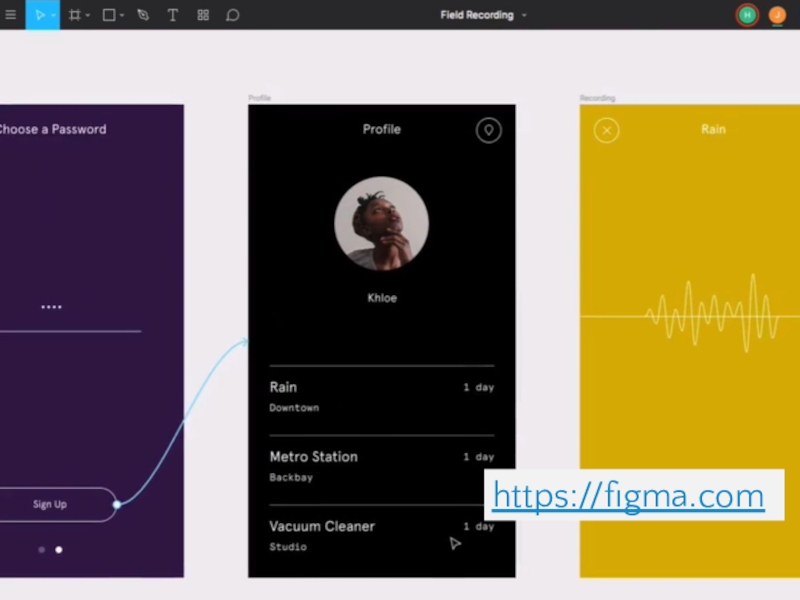Select the Frame tool
This screenshot has width=800, height=600.
(74, 15)
